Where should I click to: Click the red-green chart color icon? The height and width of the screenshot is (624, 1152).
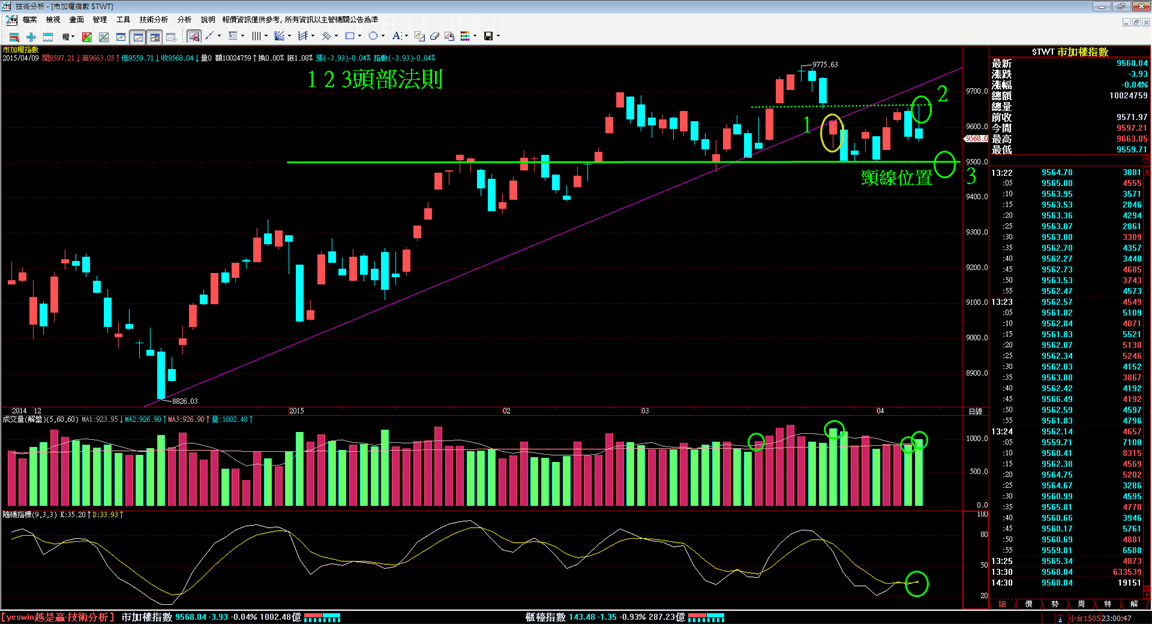[87, 36]
